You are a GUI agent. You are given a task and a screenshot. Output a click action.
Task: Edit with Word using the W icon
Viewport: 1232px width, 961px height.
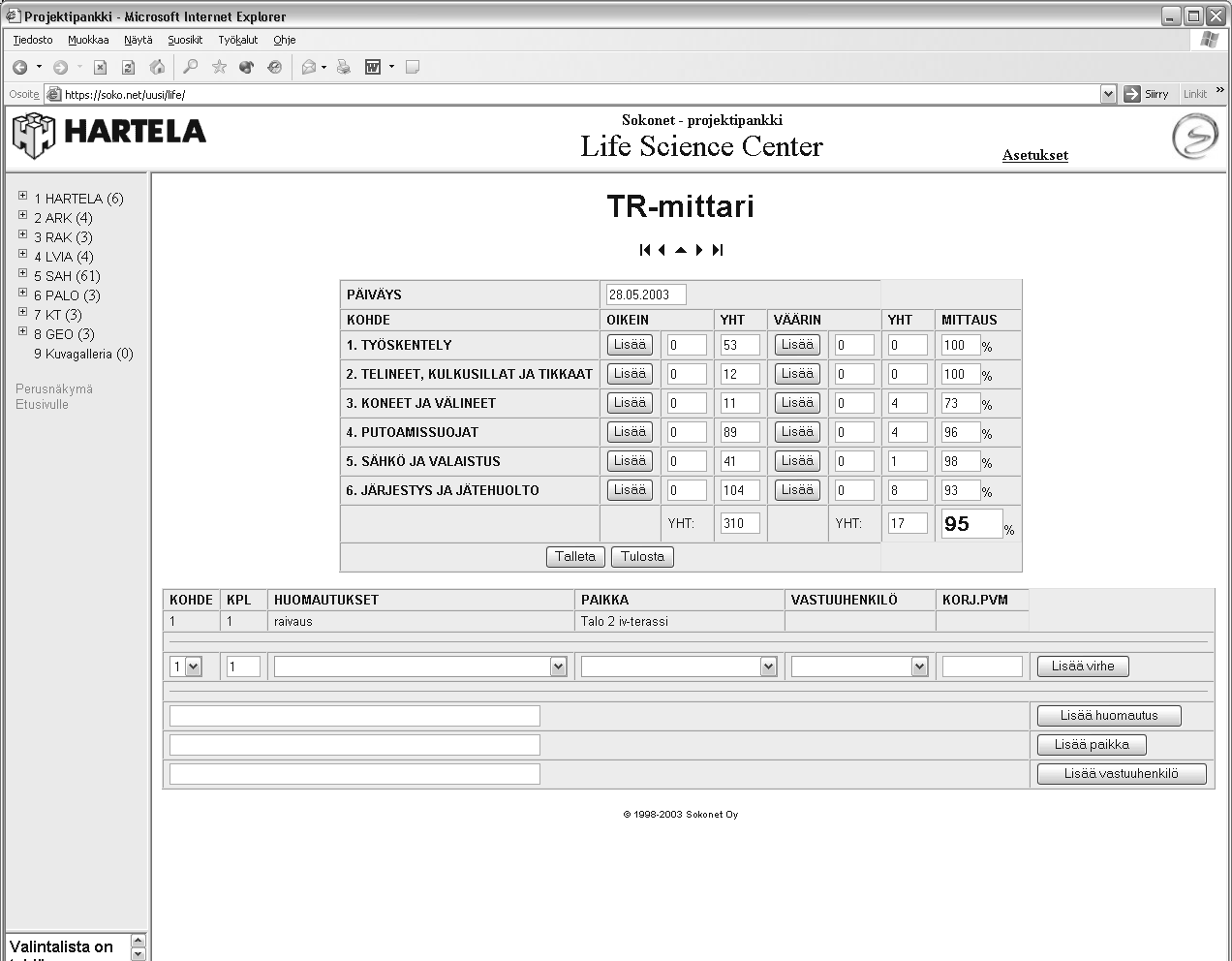tap(372, 67)
